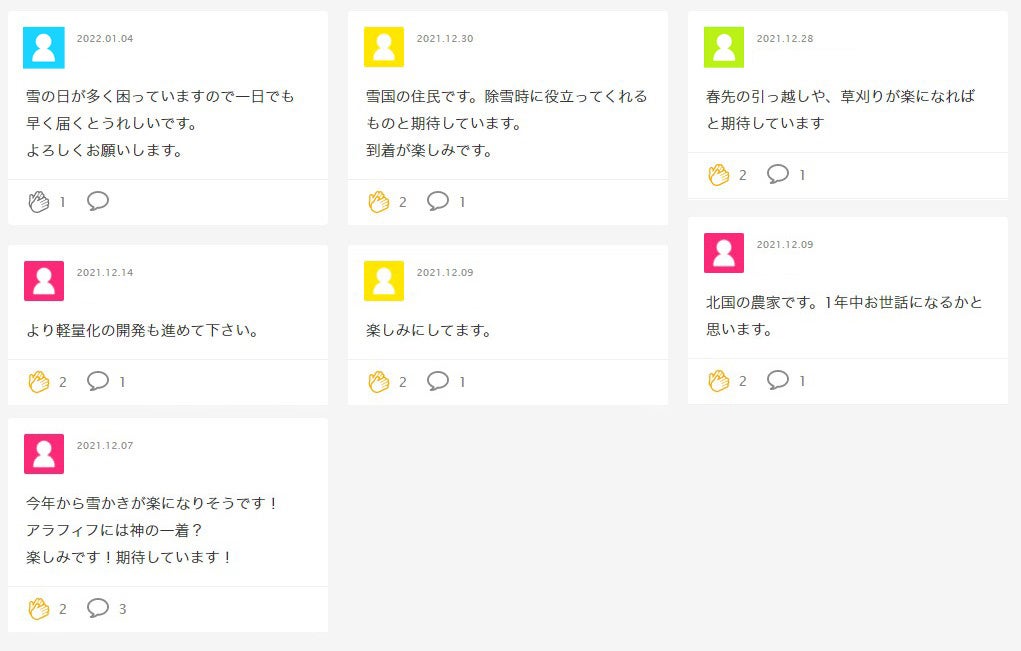1021x651 pixels.
Task: Click the comment text about snow shoveling this year
Action: coord(152,504)
